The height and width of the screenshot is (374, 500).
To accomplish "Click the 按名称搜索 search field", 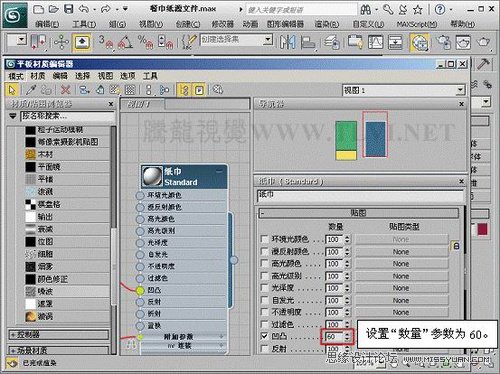I will [68, 116].
